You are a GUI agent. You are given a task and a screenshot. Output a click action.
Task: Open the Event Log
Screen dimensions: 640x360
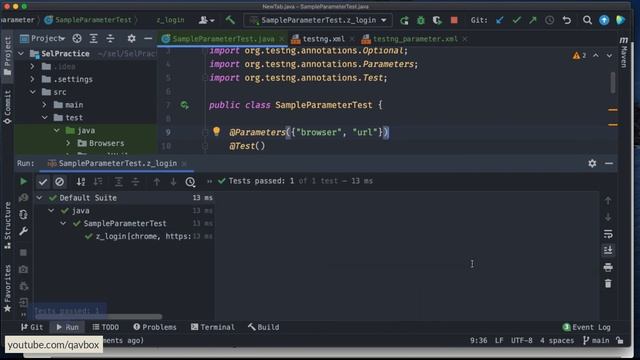(587, 327)
